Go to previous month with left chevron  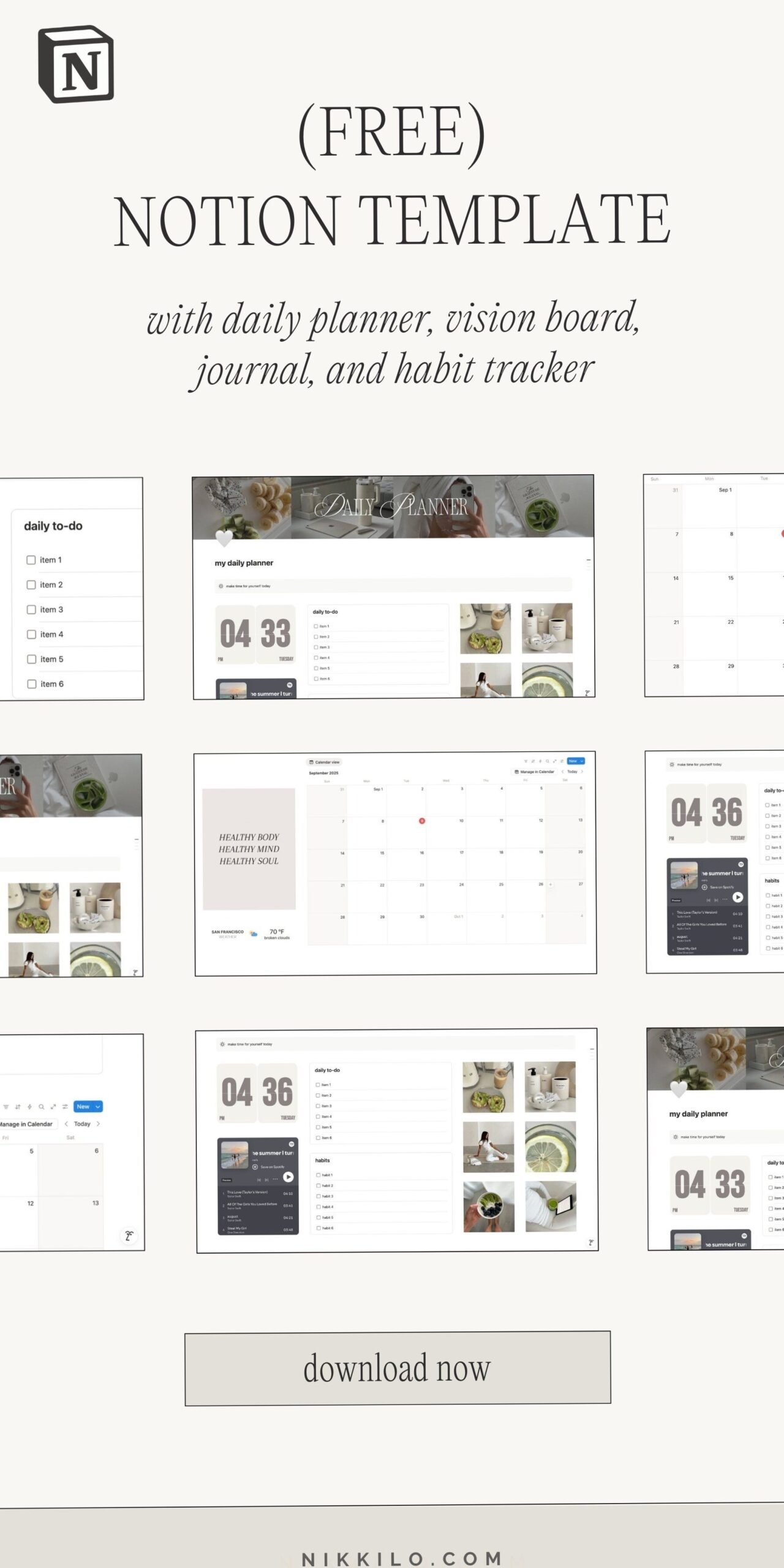(66, 1124)
